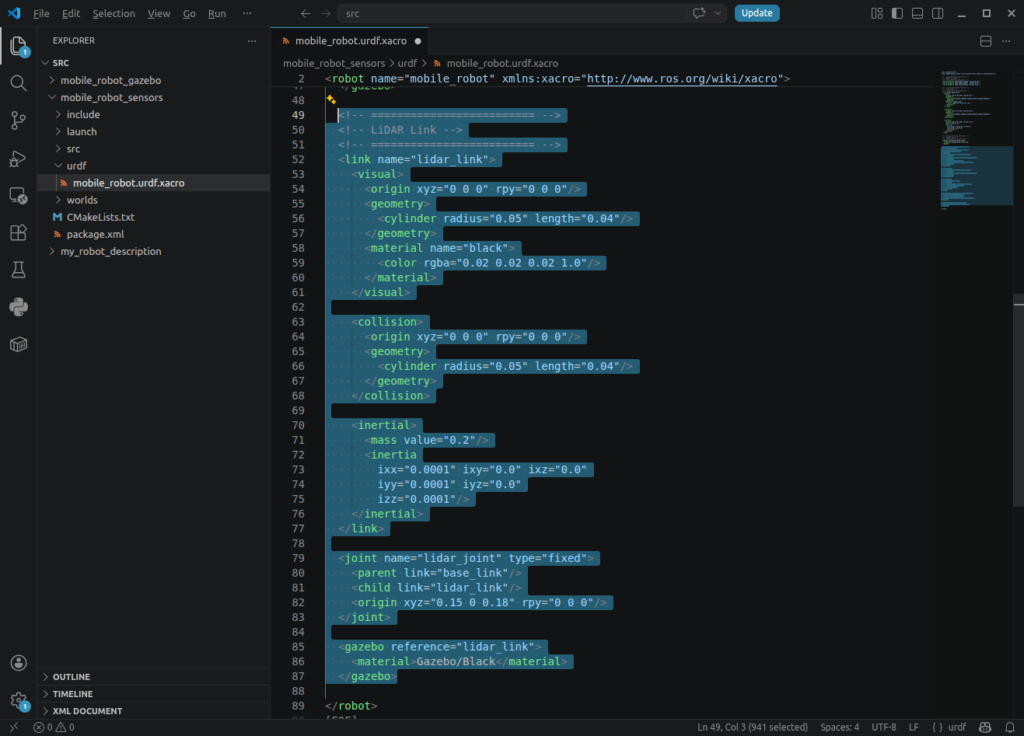Change indentation via Spaces: 4
Image resolution: width=1024 pixels, height=736 pixels.
click(x=839, y=727)
